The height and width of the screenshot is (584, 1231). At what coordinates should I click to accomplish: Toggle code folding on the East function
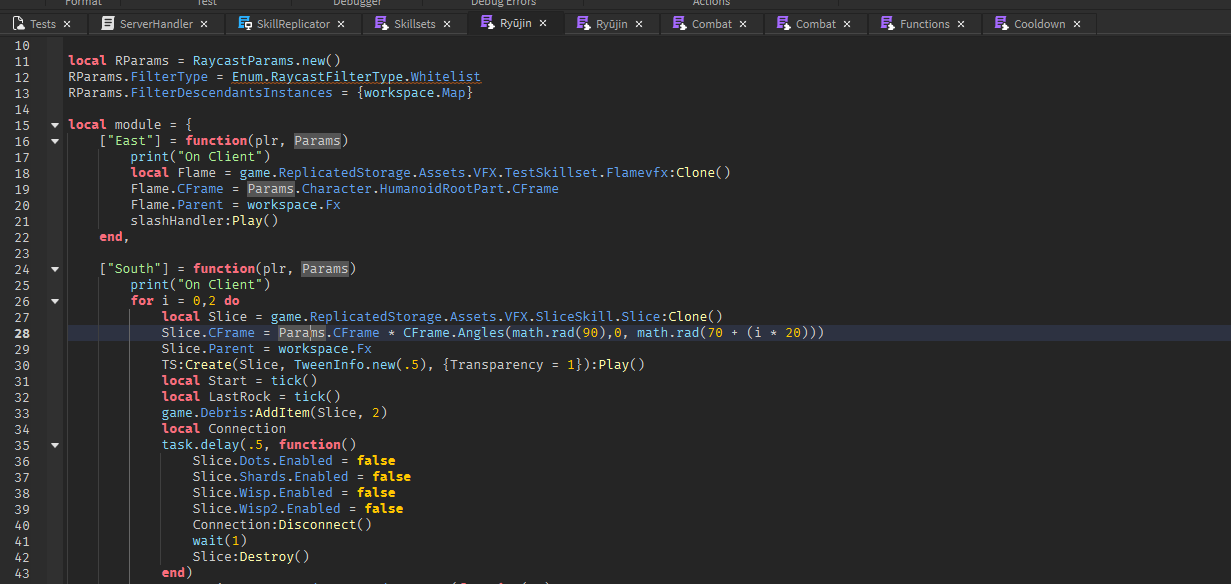coord(54,140)
